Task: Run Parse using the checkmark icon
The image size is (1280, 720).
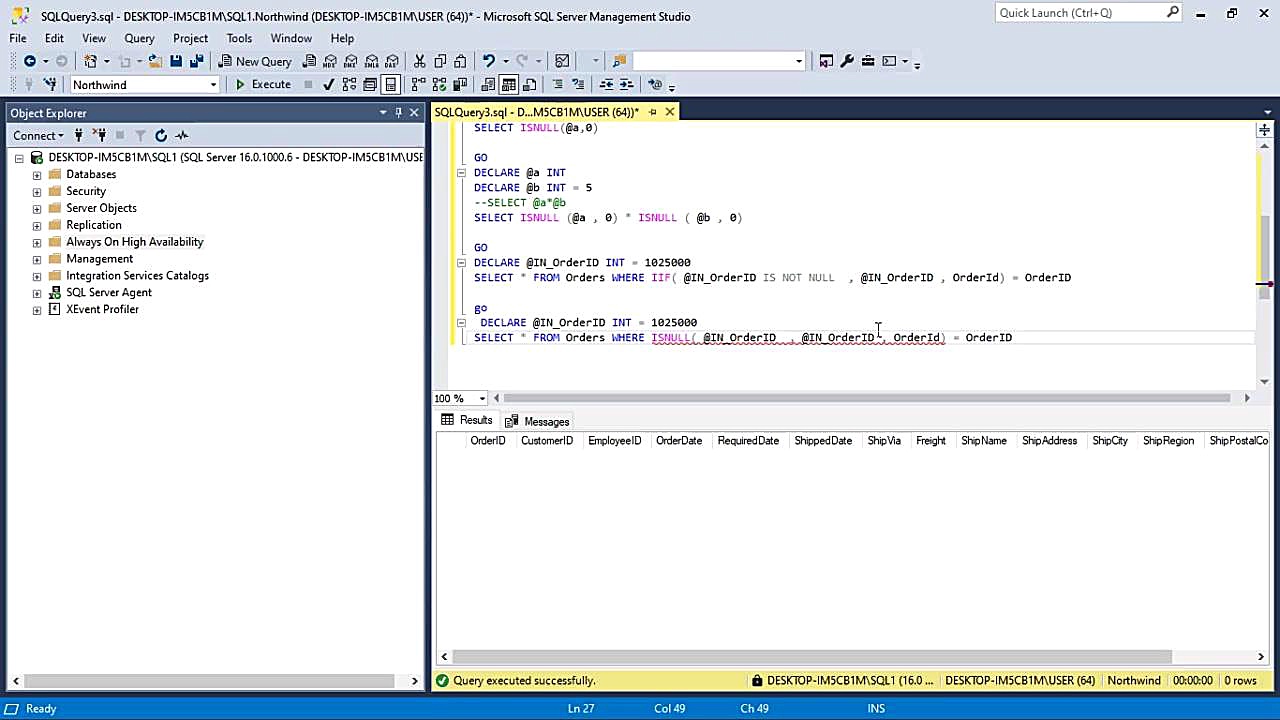Action: pos(329,84)
